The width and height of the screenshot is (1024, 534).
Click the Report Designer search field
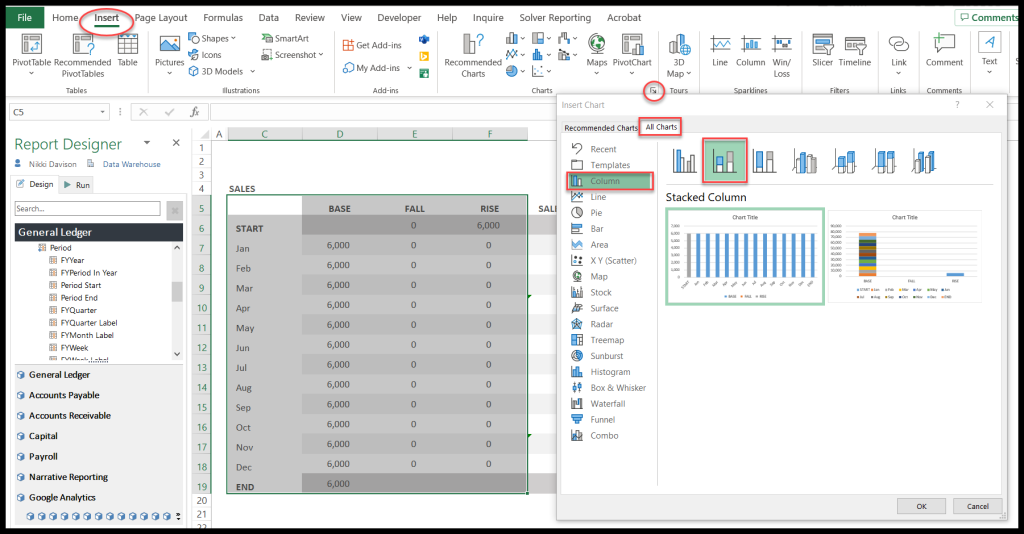(88, 209)
